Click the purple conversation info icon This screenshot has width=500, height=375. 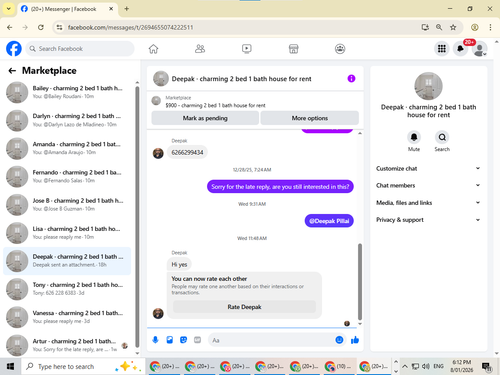[351, 79]
